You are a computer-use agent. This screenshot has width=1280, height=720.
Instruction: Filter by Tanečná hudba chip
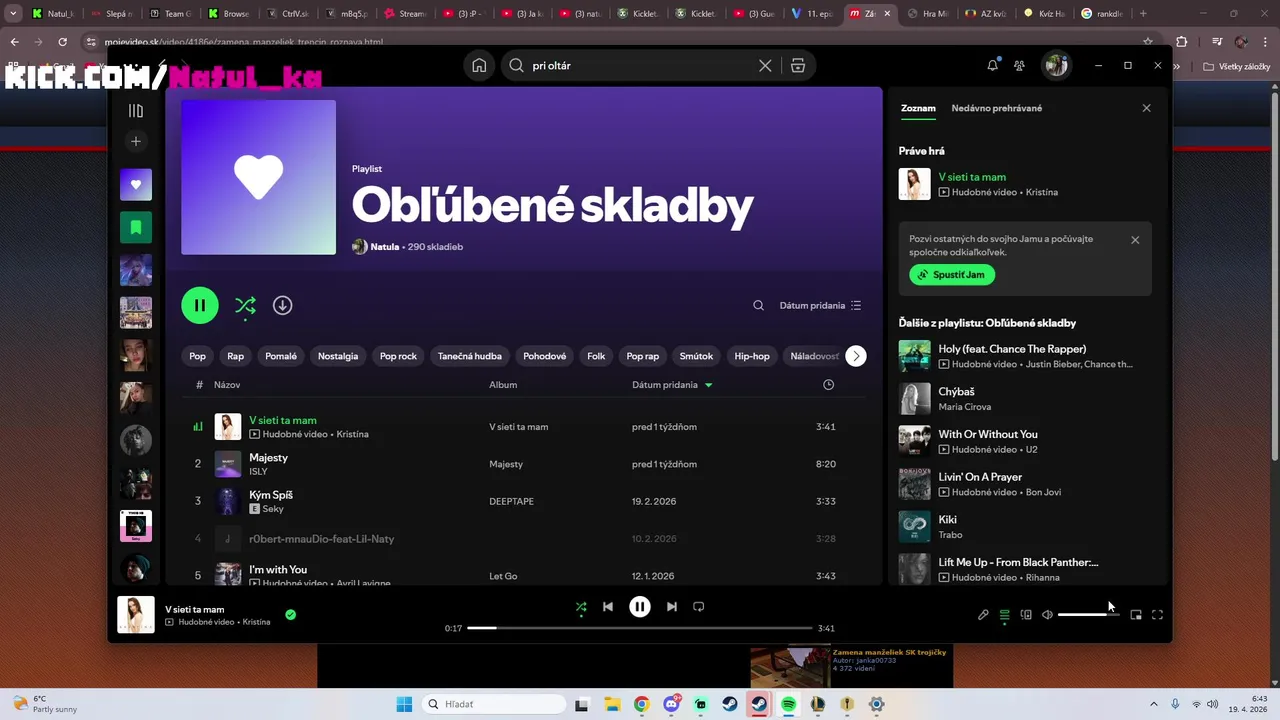coord(470,356)
